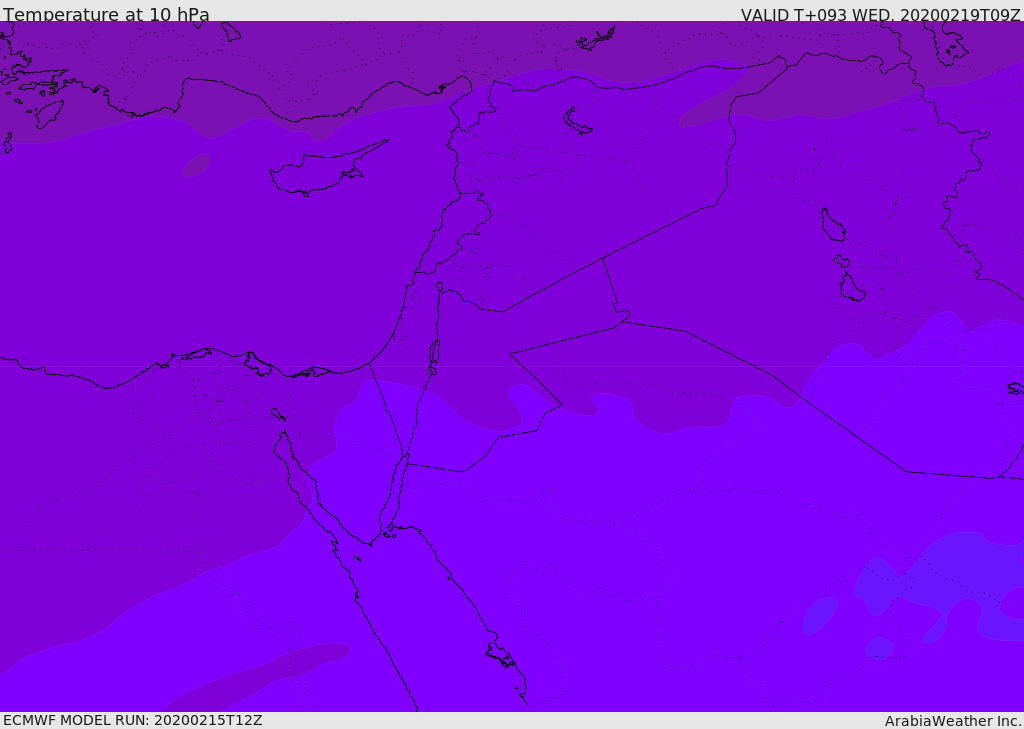Click the 'ECMWF MODEL RUN: 20200215T12Z' text
This screenshot has height=729, width=1024.
coord(133,721)
